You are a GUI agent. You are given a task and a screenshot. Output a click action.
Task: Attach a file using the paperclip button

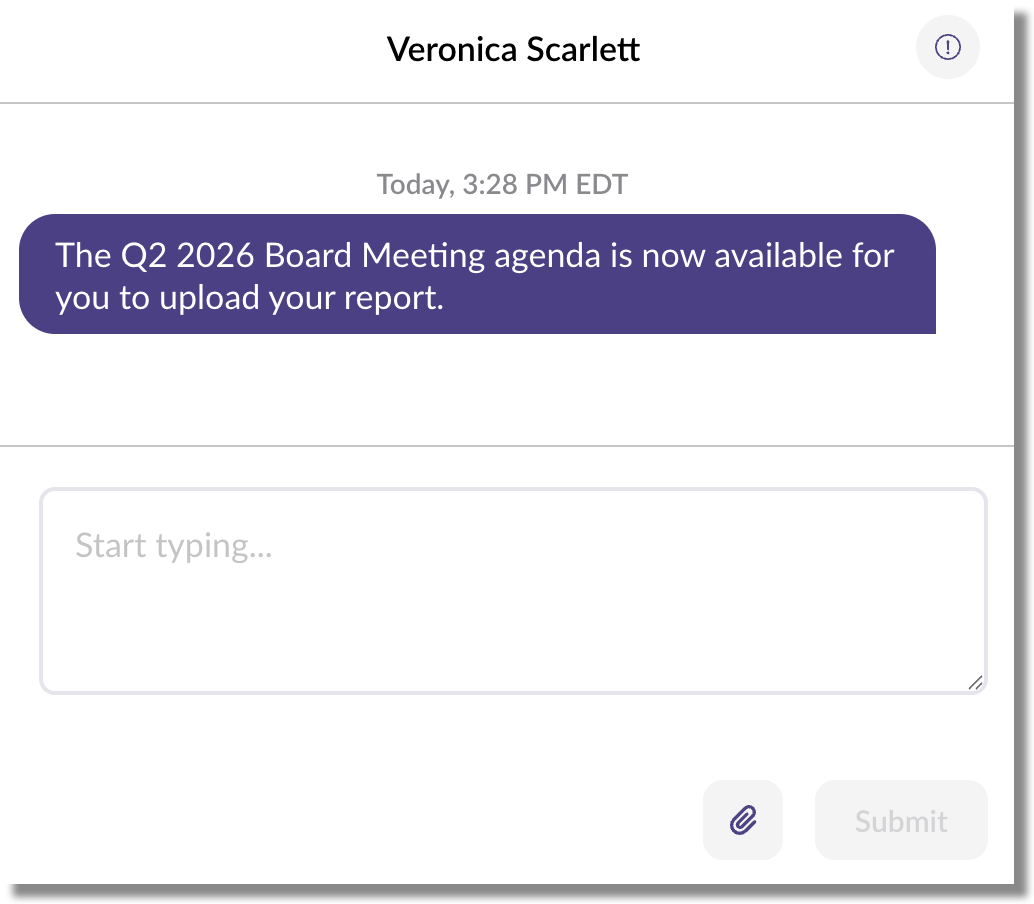coord(742,820)
